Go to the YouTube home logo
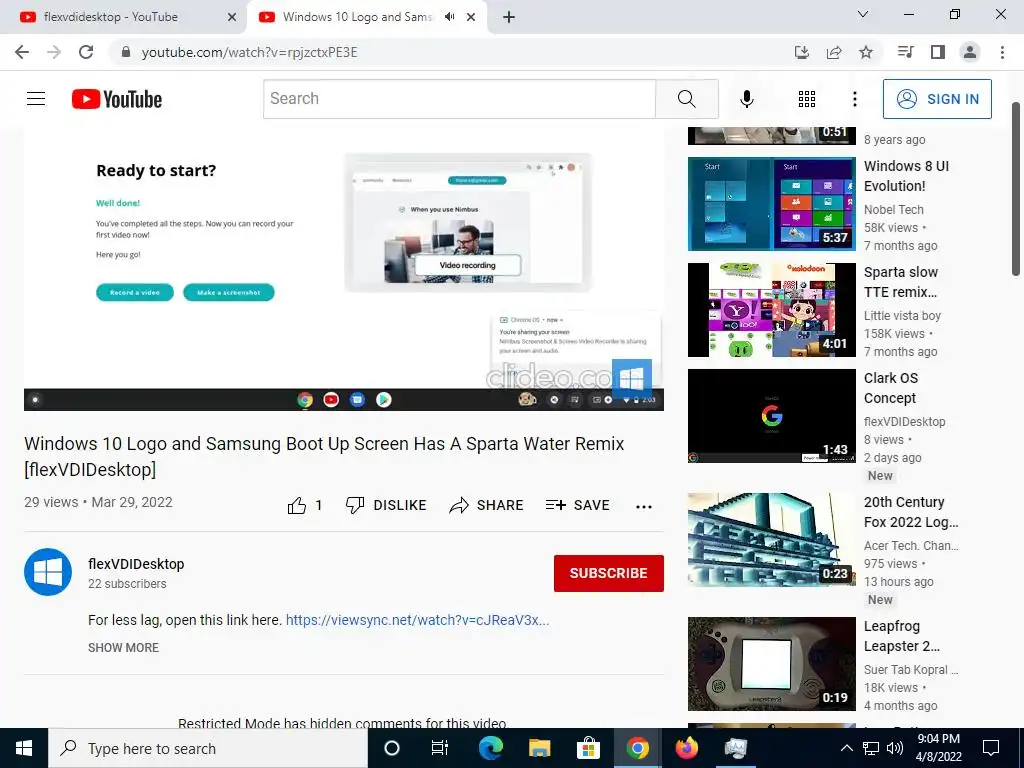The image size is (1024, 768). point(117,99)
